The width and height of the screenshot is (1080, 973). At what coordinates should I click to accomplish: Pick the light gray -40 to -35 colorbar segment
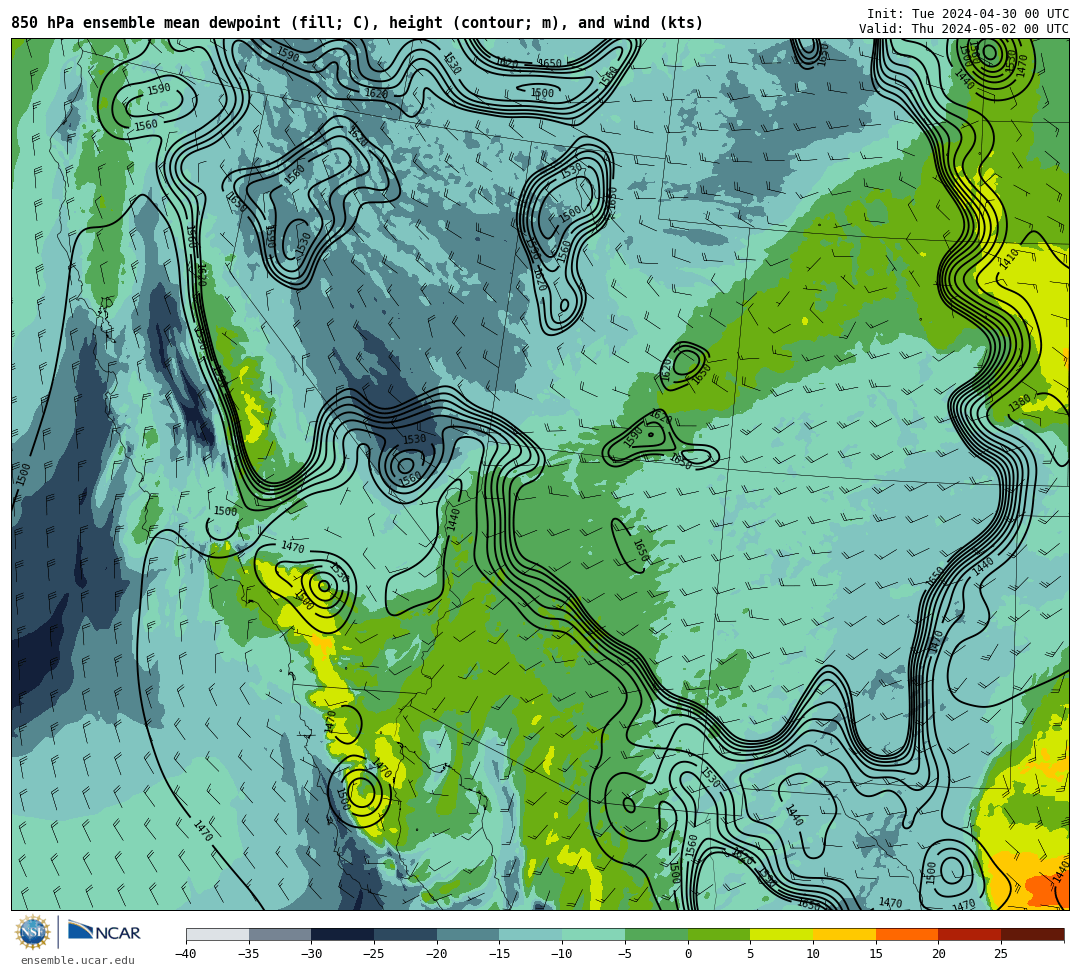point(218,934)
